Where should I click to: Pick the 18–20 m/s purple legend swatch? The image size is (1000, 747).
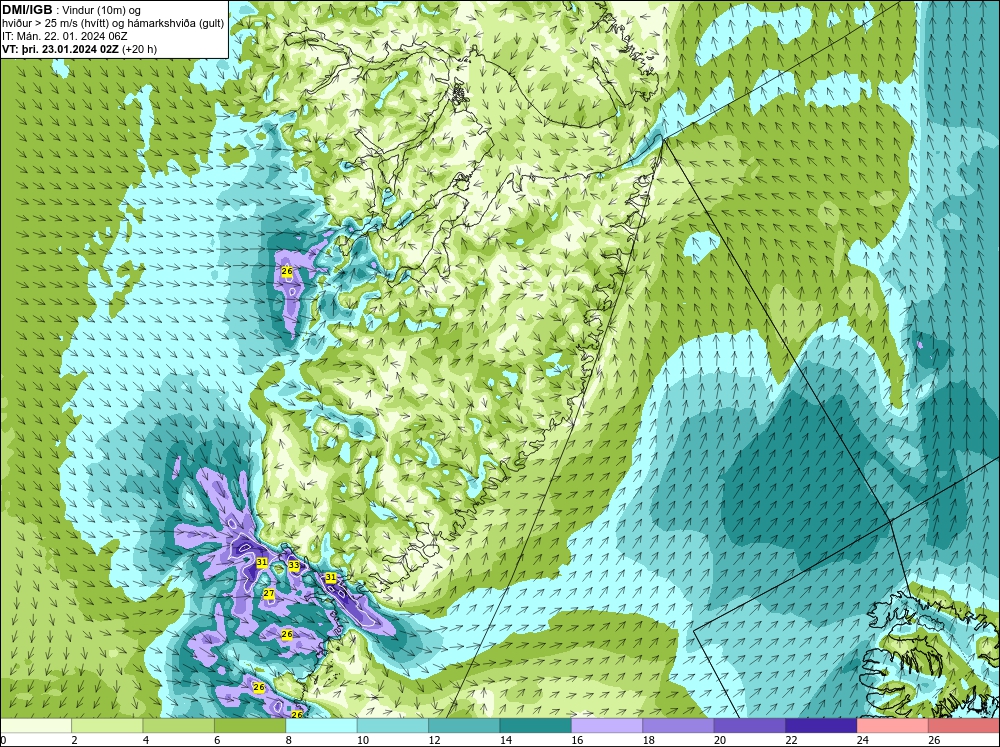click(x=679, y=726)
